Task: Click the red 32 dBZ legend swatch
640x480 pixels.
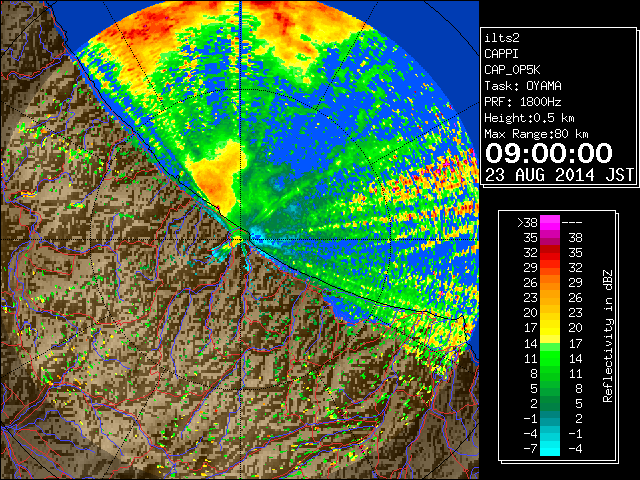Action: (550, 253)
